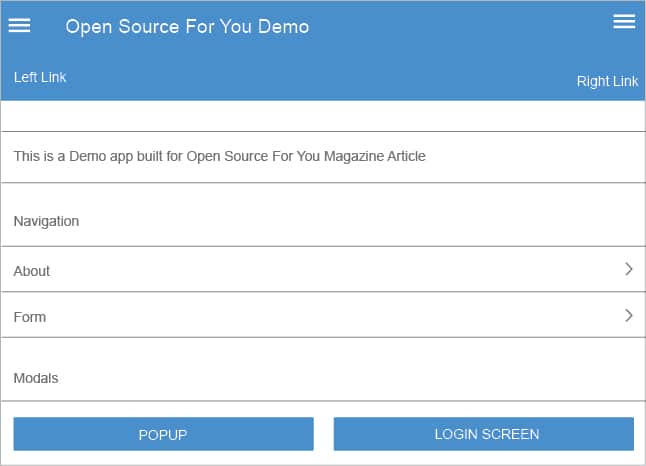Click the empty row above description
The height and width of the screenshot is (466, 646).
(322, 116)
